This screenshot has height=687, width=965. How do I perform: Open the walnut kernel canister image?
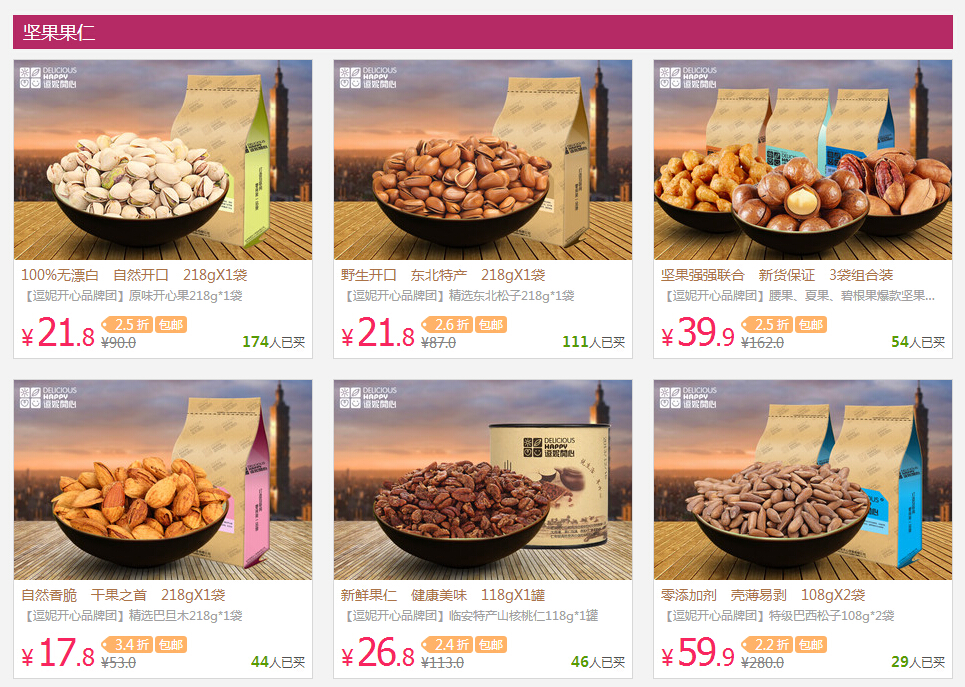pyautogui.click(x=483, y=480)
